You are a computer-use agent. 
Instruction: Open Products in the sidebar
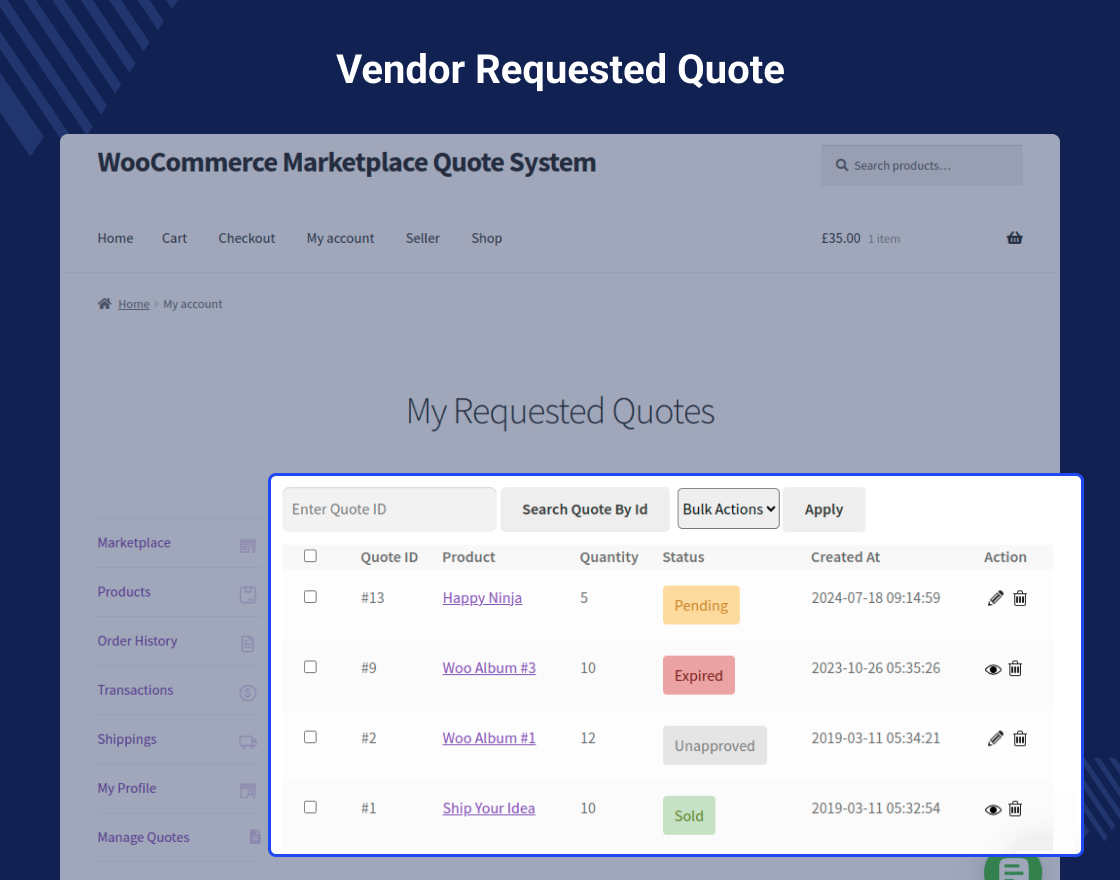124,591
